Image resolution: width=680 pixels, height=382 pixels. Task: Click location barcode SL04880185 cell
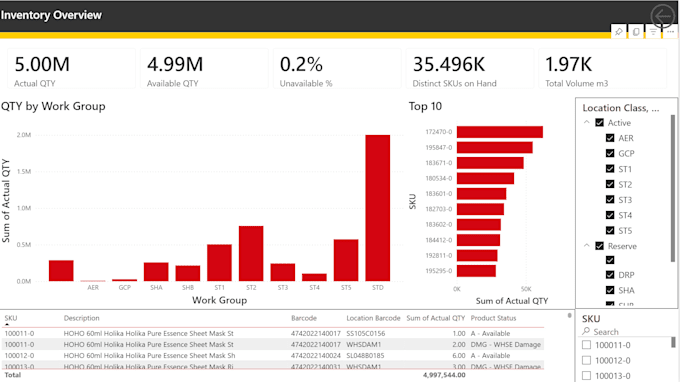point(365,356)
